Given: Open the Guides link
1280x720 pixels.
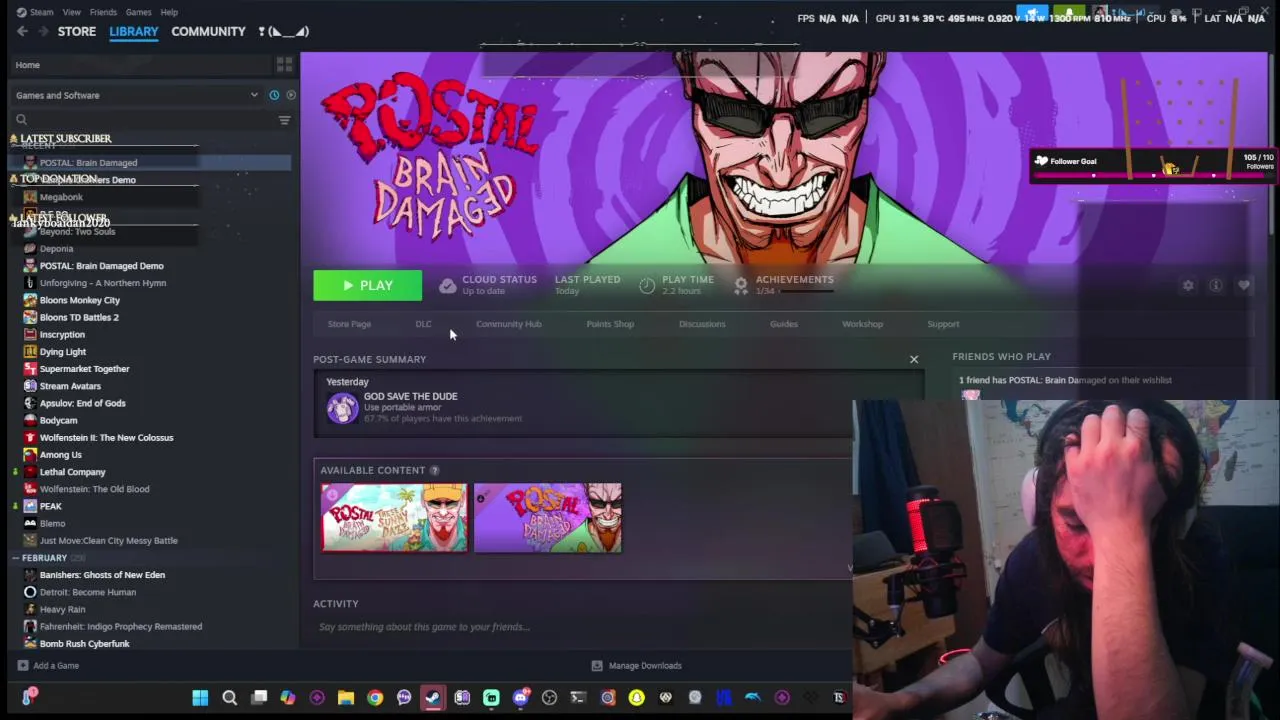Looking at the screenshot, I should pos(784,324).
